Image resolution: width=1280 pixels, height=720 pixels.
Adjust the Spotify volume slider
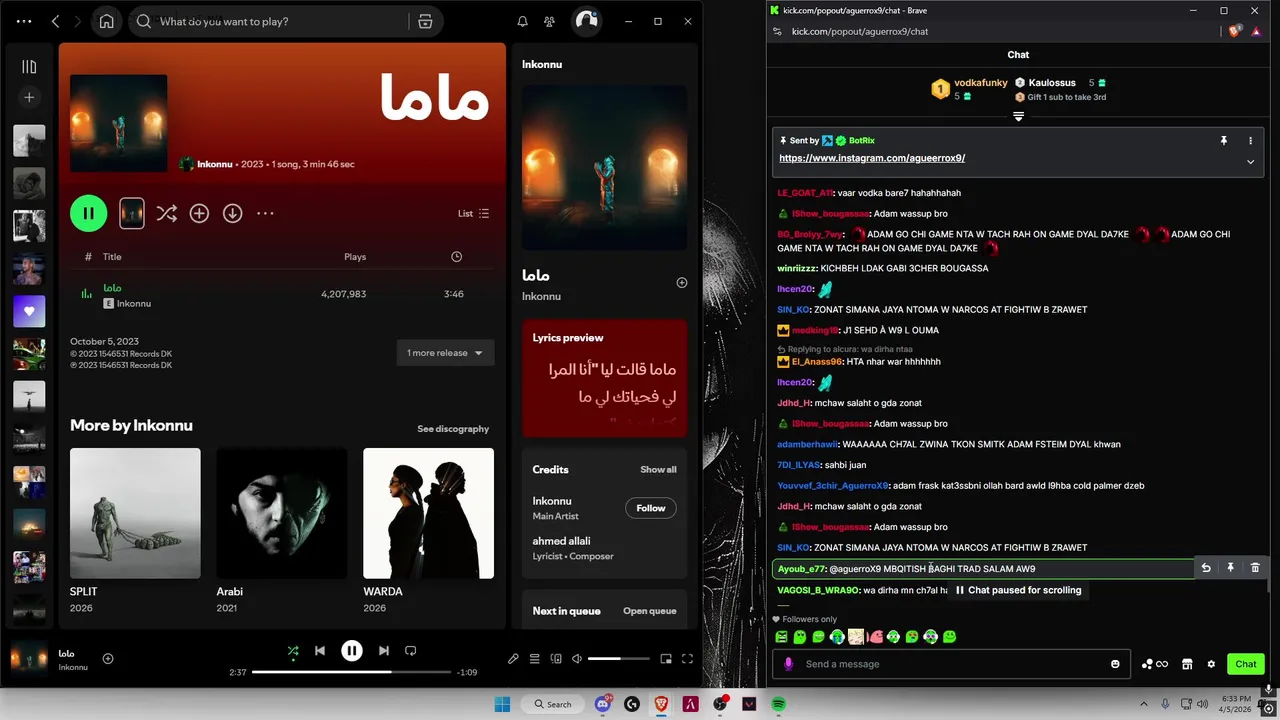coord(617,659)
